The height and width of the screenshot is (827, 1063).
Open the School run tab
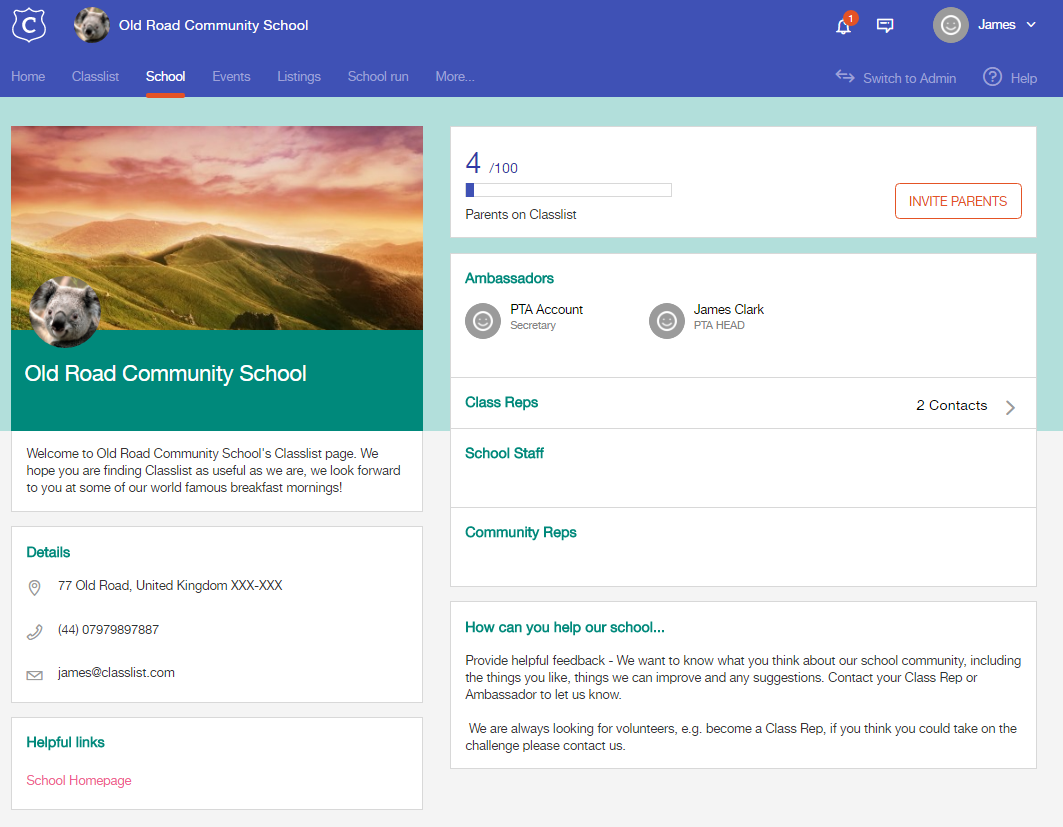378,77
